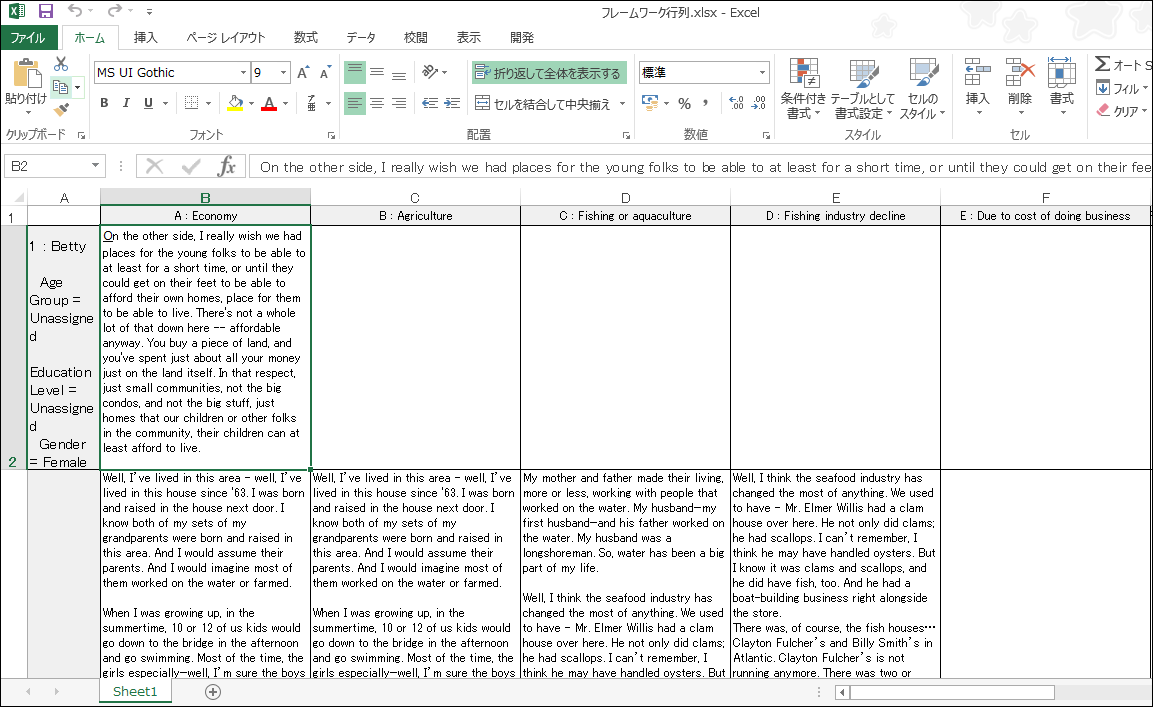Apply percent style format
Viewport: 1153px width, 707px height.
685,104
